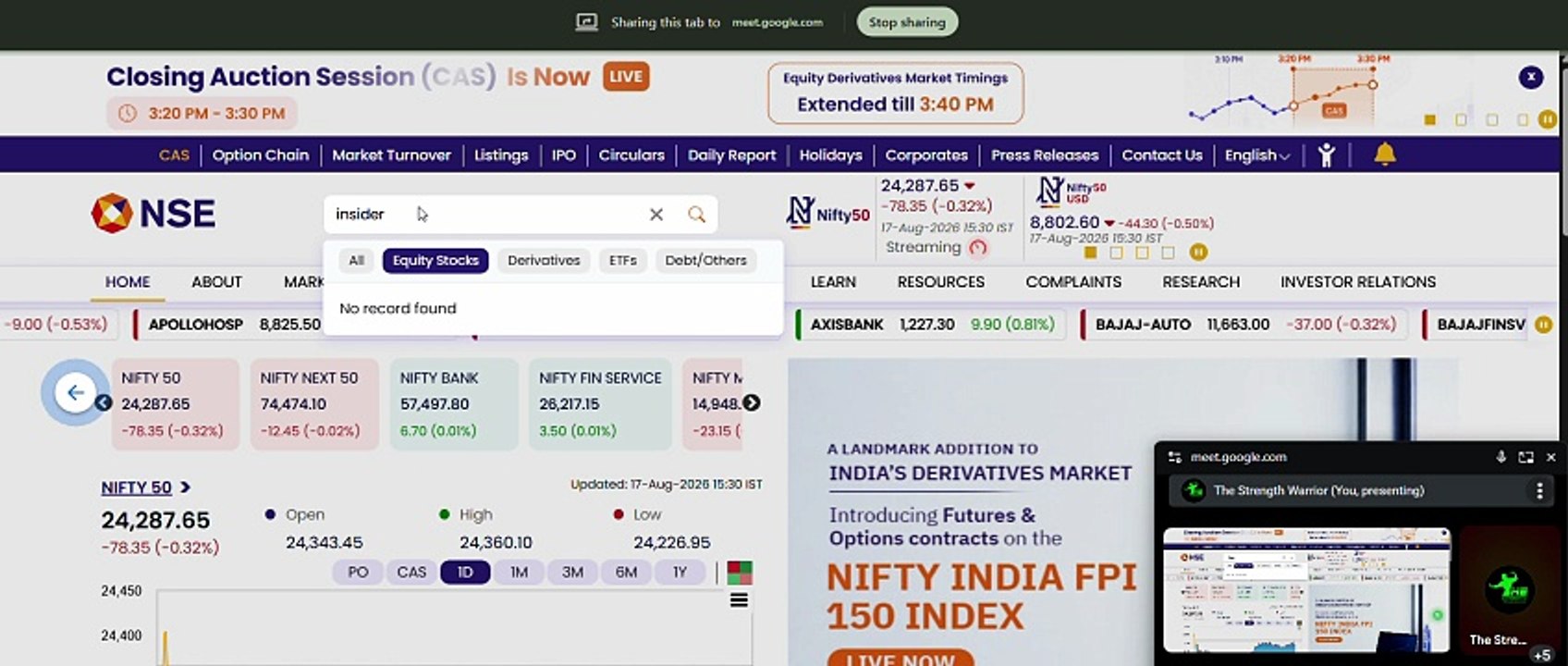
Task: Click the Streaming refresh icon
Action: (978, 247)
